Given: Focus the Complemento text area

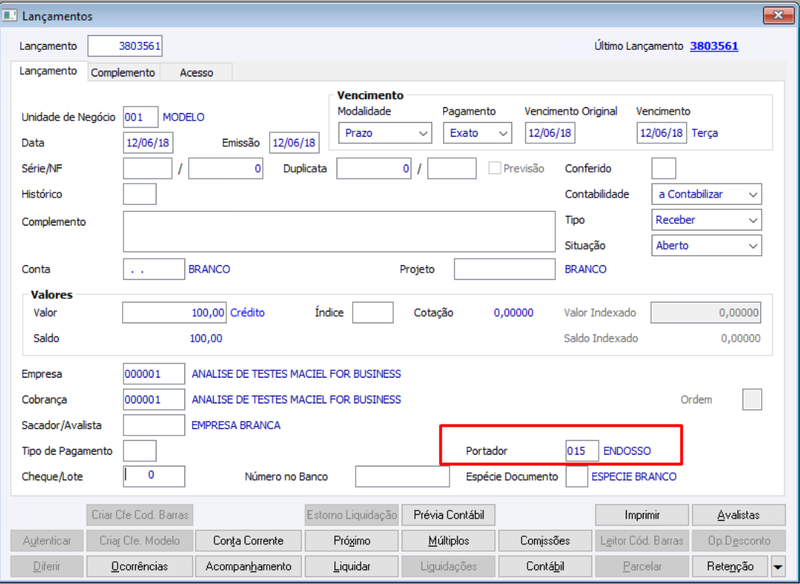Looking at the screenshot, I should [x=339, y=232].
